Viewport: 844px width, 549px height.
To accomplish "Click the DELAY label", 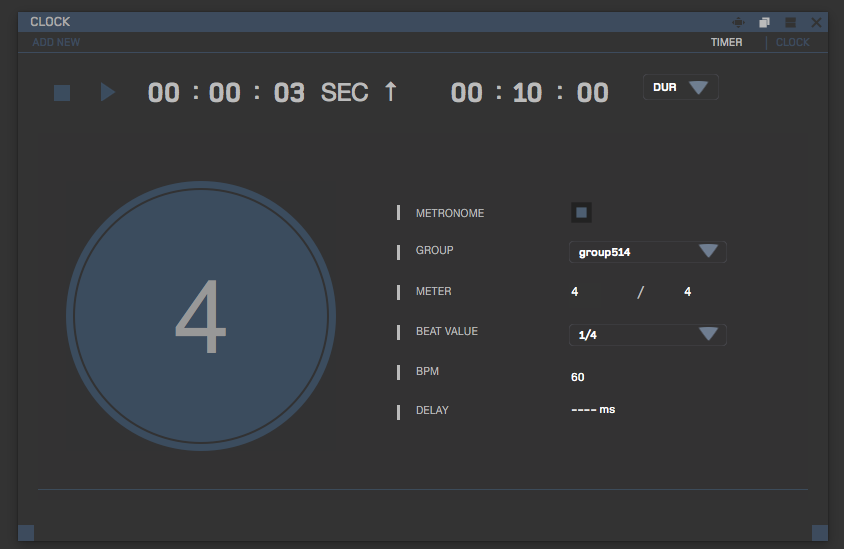I will 432,410.
